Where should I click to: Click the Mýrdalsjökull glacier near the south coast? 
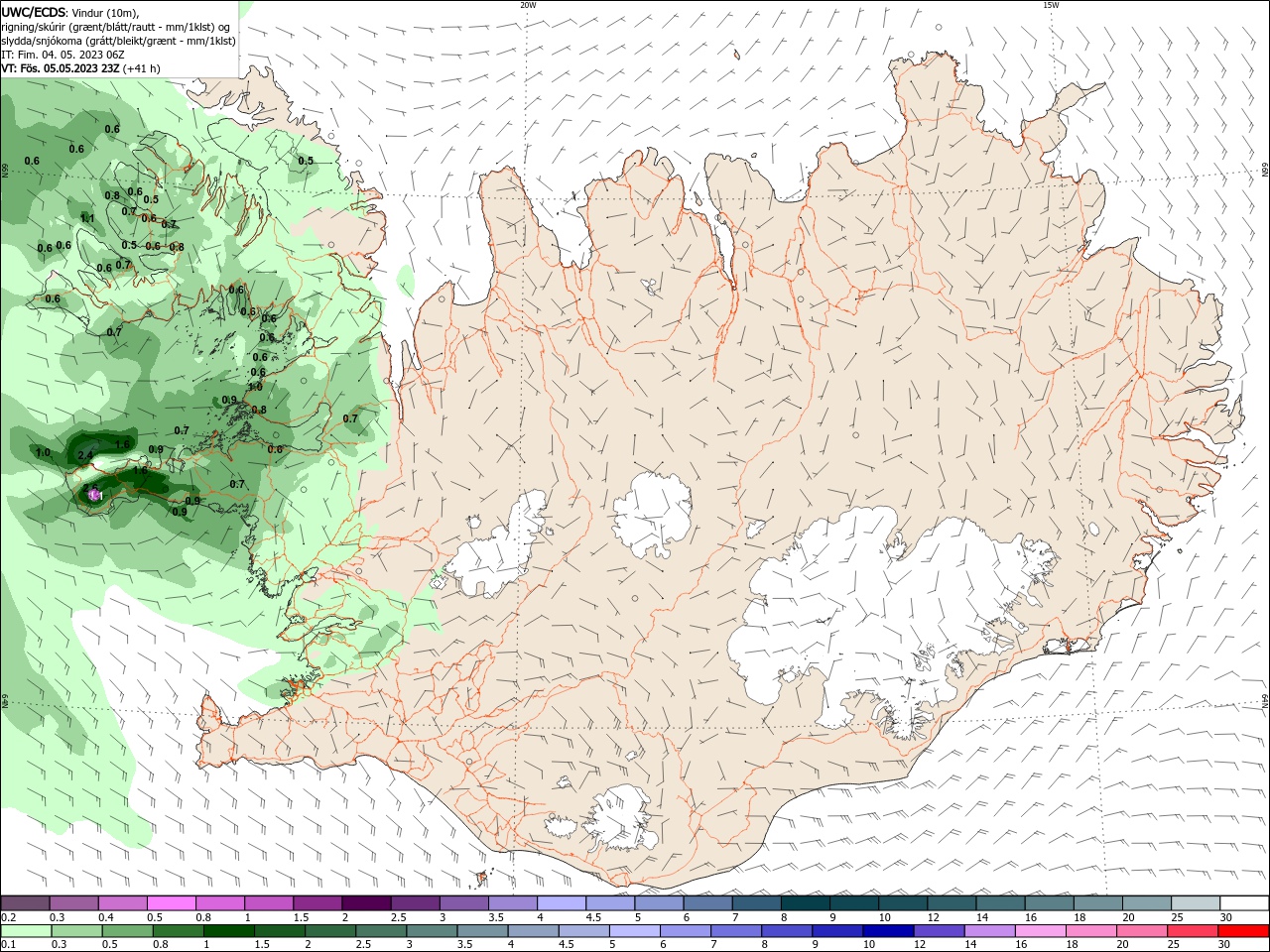pyautogui.click(x=618, y=818)
